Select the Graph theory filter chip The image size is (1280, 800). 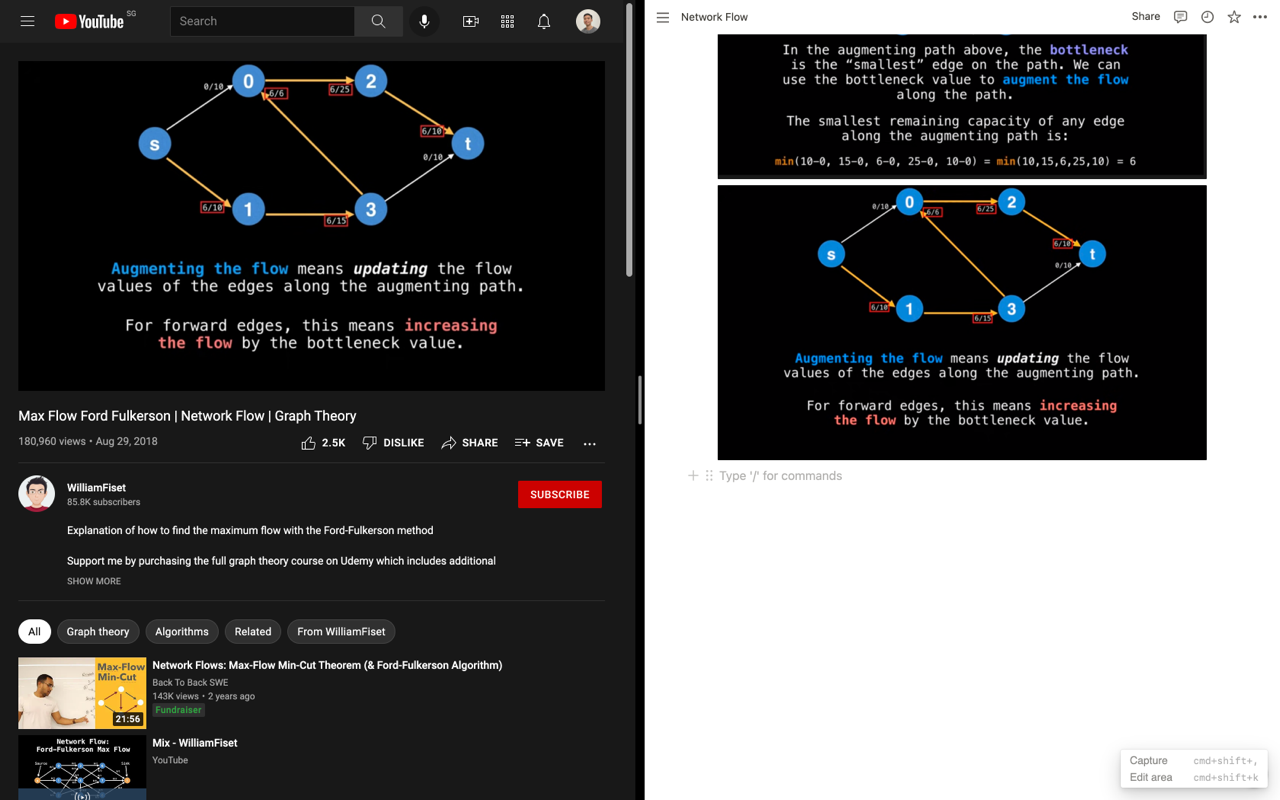click(98, 632)
